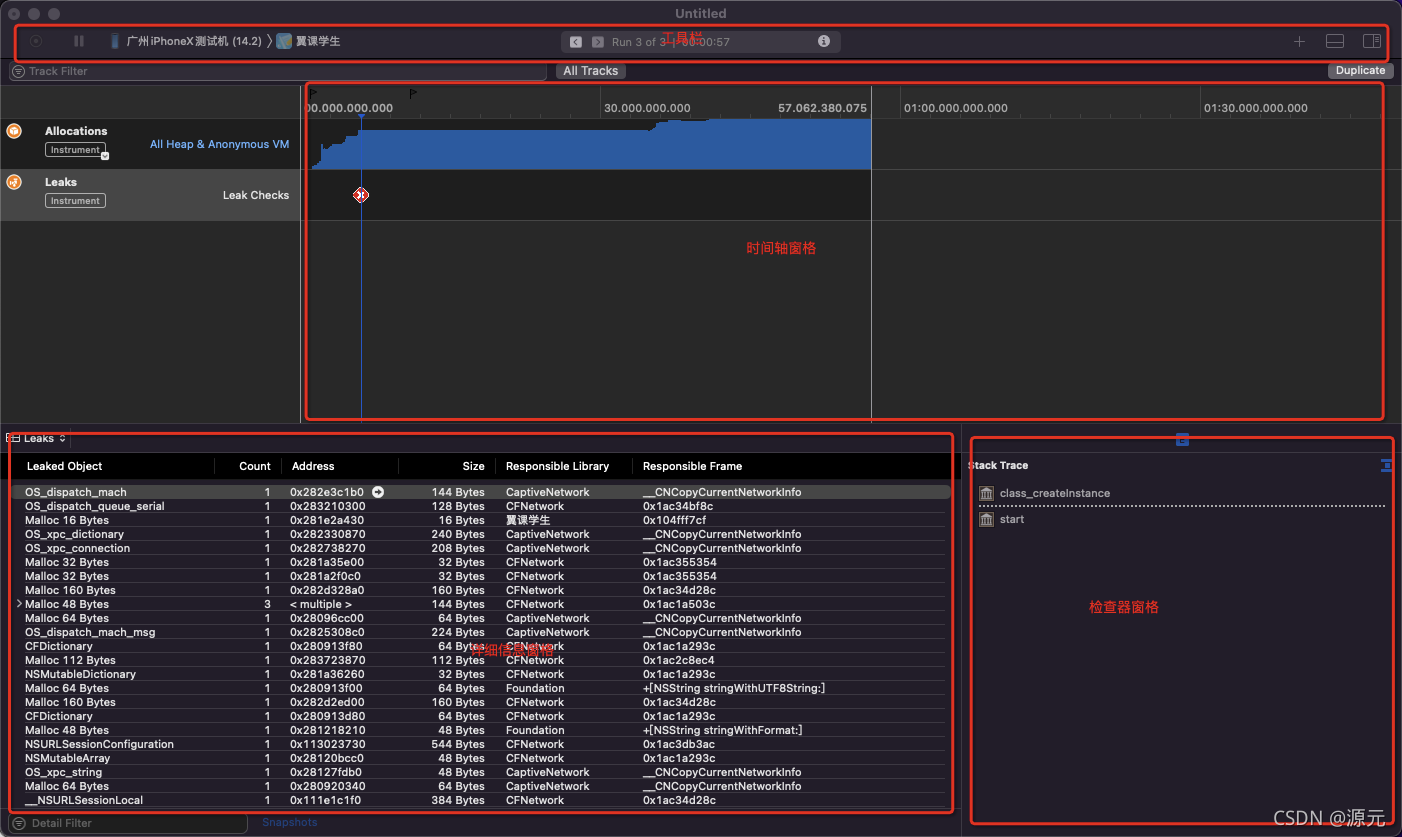Screen dimensions: 1402x837
Task: Select the start stack frame
Action: click(1012, 519)
